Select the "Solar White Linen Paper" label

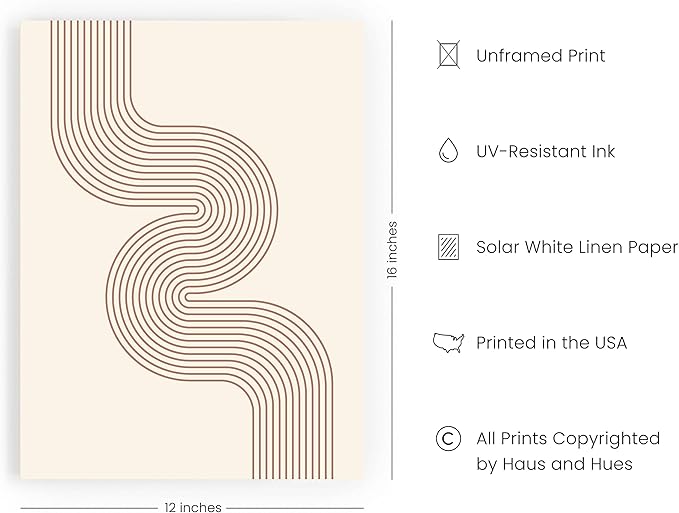577,247
